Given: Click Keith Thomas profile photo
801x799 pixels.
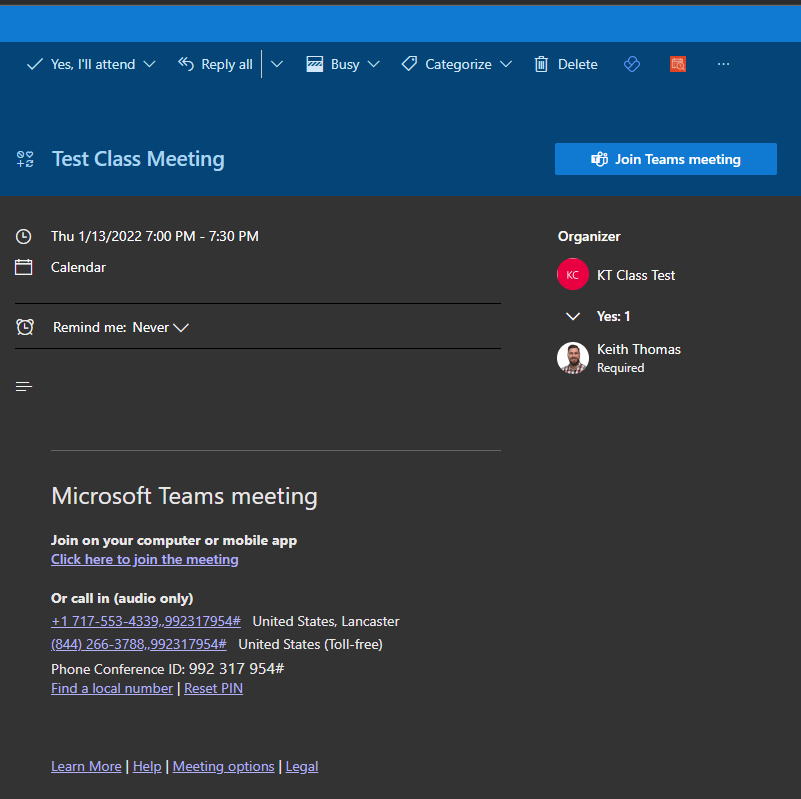Looking at the screenshot, I should coord(573,358).
